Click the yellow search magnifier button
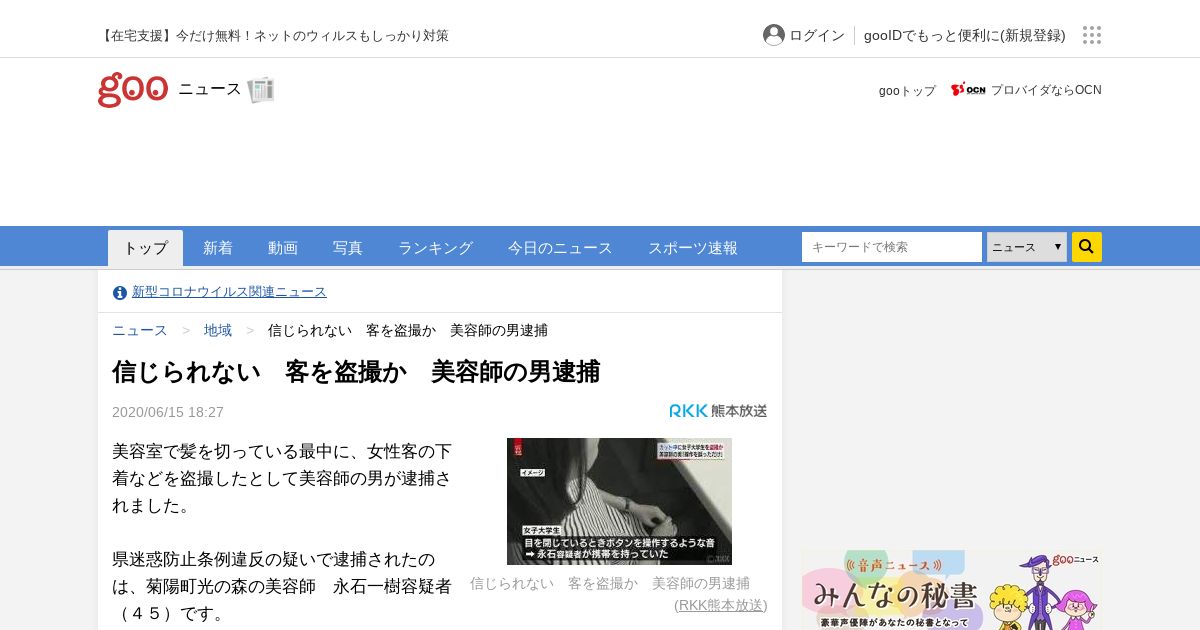This screenshot has height=630, width=1200. click(x=1087, y=247)
